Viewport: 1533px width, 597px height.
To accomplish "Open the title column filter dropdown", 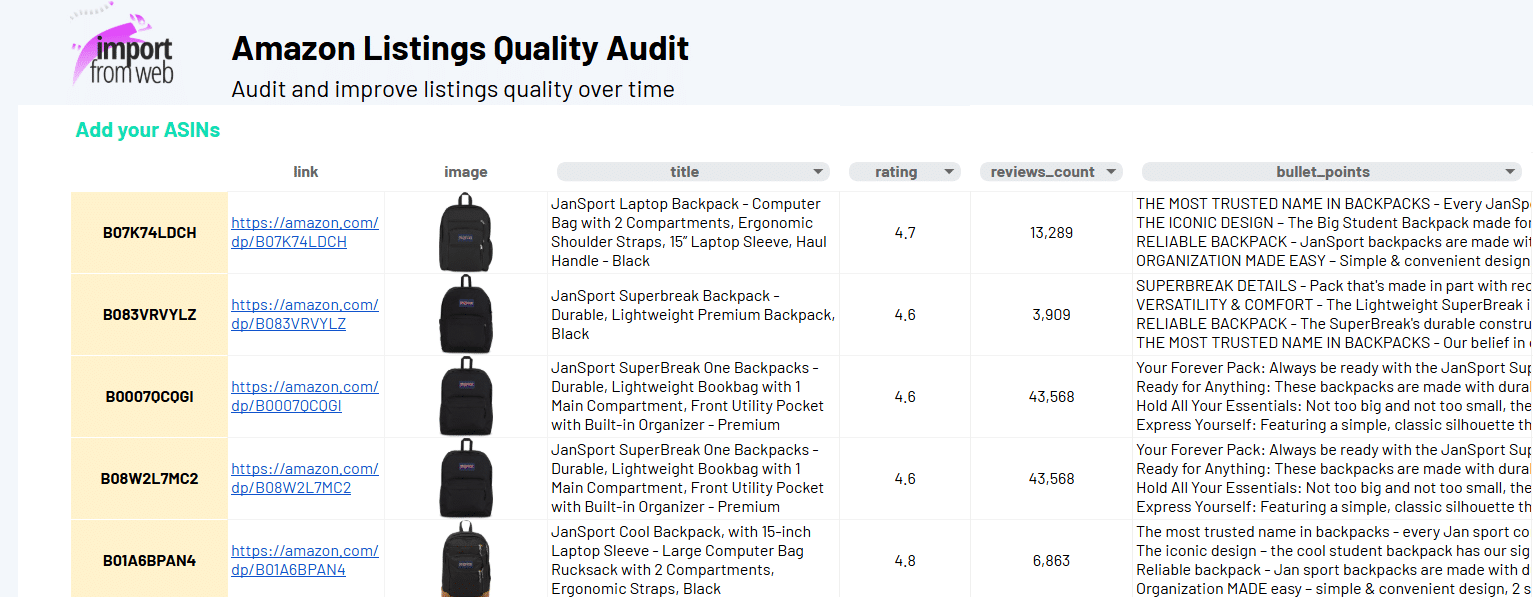I will coord(819,172).
